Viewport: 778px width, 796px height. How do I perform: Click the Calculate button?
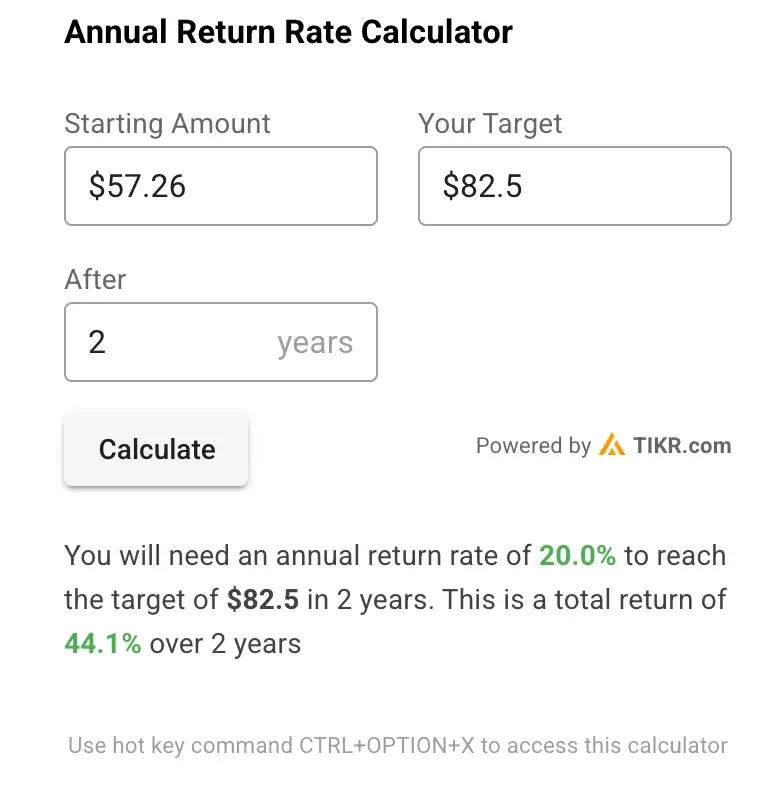(156, 450)
